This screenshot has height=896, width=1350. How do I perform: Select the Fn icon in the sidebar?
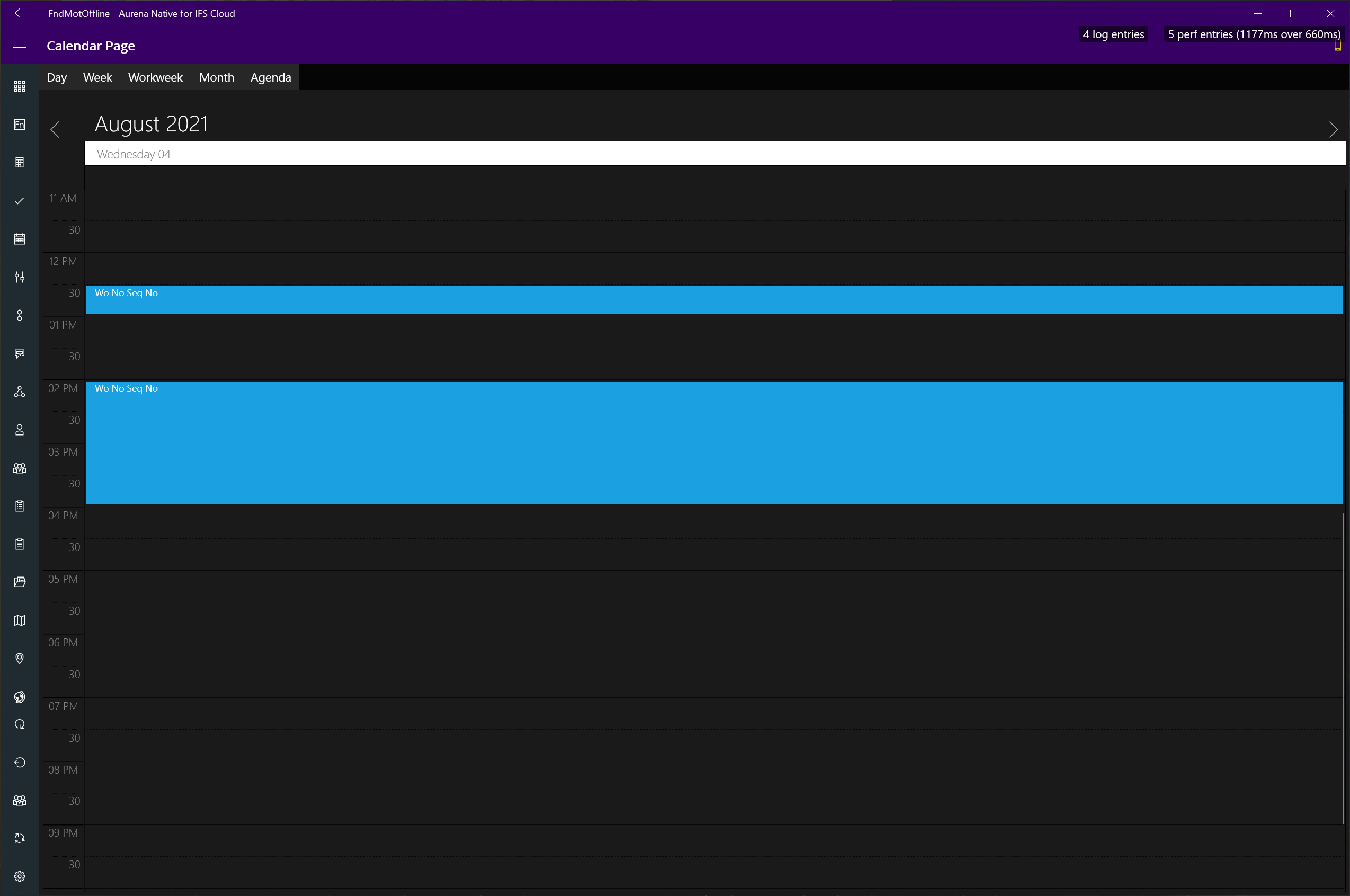(x=20, y=124)
